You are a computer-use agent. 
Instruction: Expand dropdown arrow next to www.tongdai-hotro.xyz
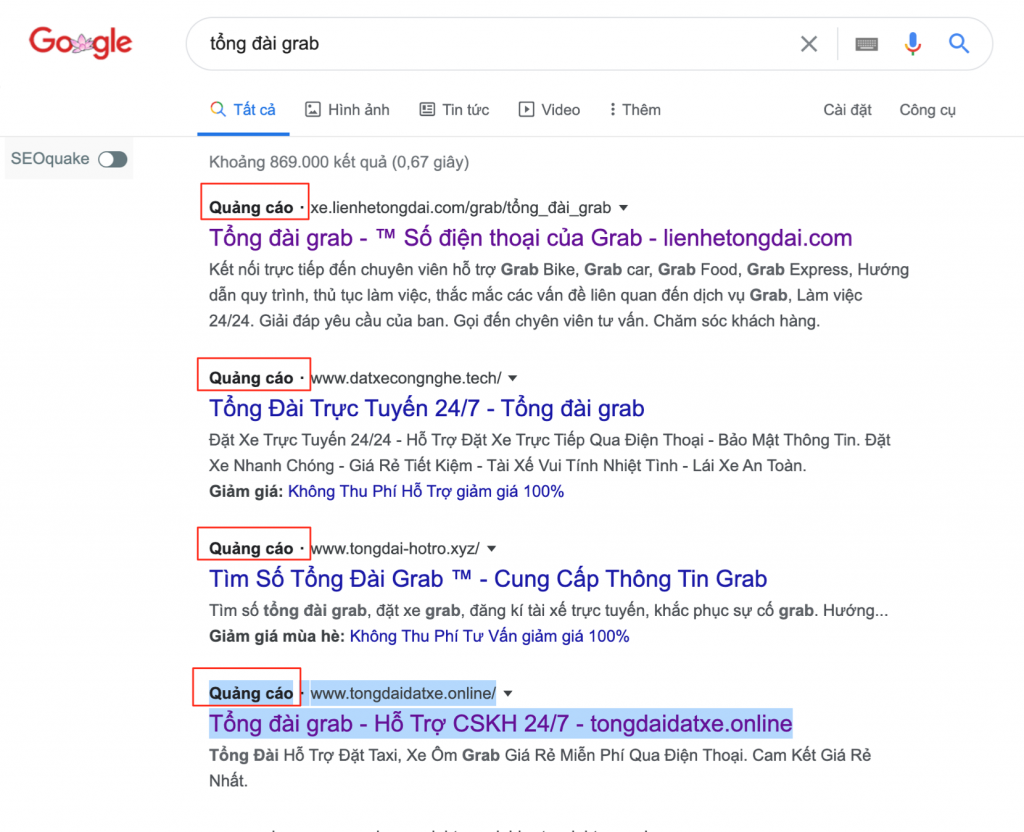coord(492,549)
